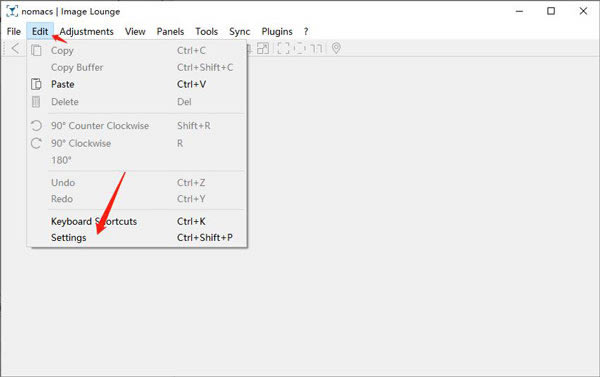The width and height of the screenshot is (600, 377).
Task: Open the ? help menu
Action: click(306, 31)
